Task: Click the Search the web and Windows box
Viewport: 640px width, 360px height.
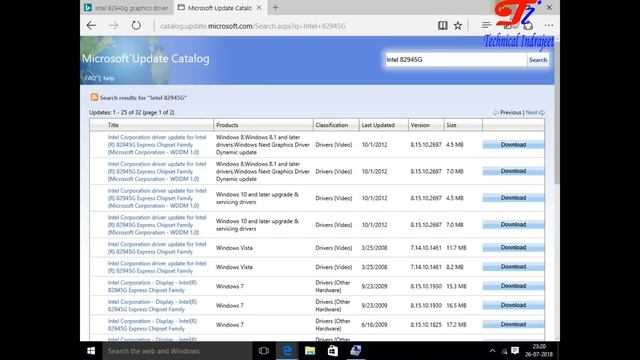Action: pos(177,351)
